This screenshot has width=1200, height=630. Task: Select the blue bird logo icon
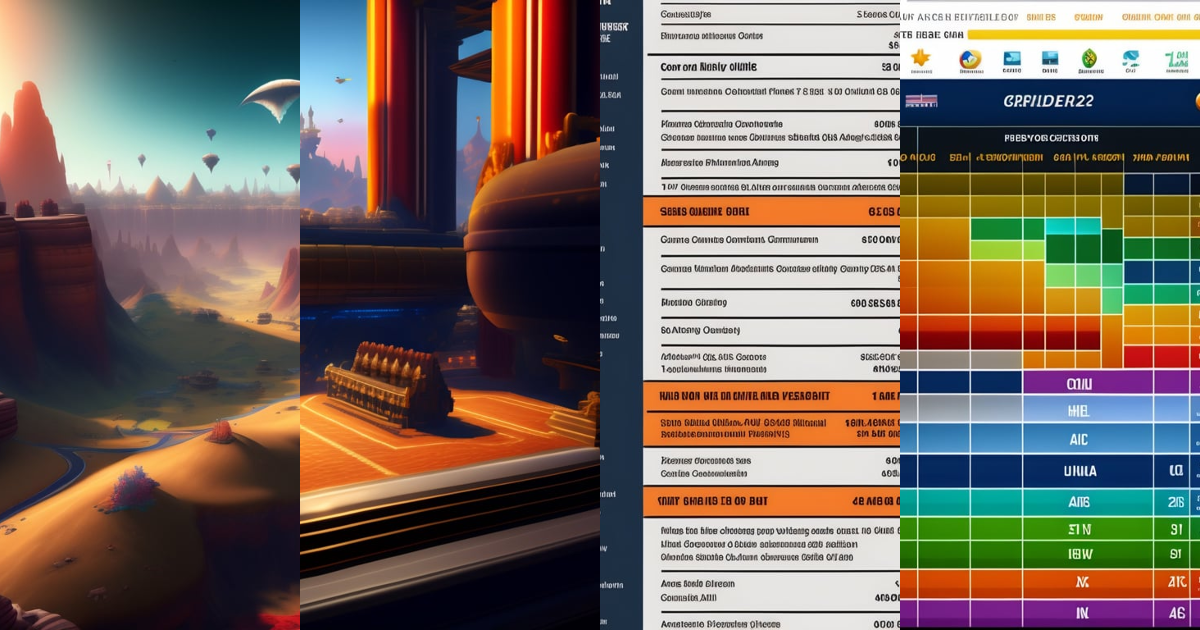[x=1131, y=58]
